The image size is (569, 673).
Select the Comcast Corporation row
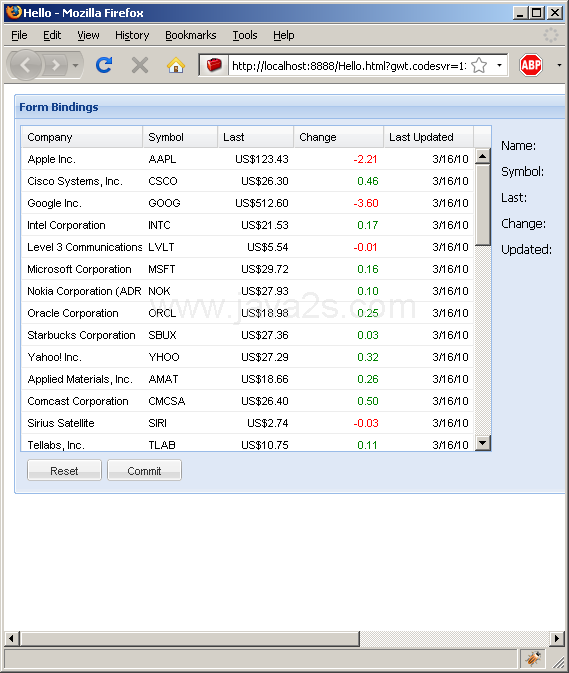[x=248, y=401]
